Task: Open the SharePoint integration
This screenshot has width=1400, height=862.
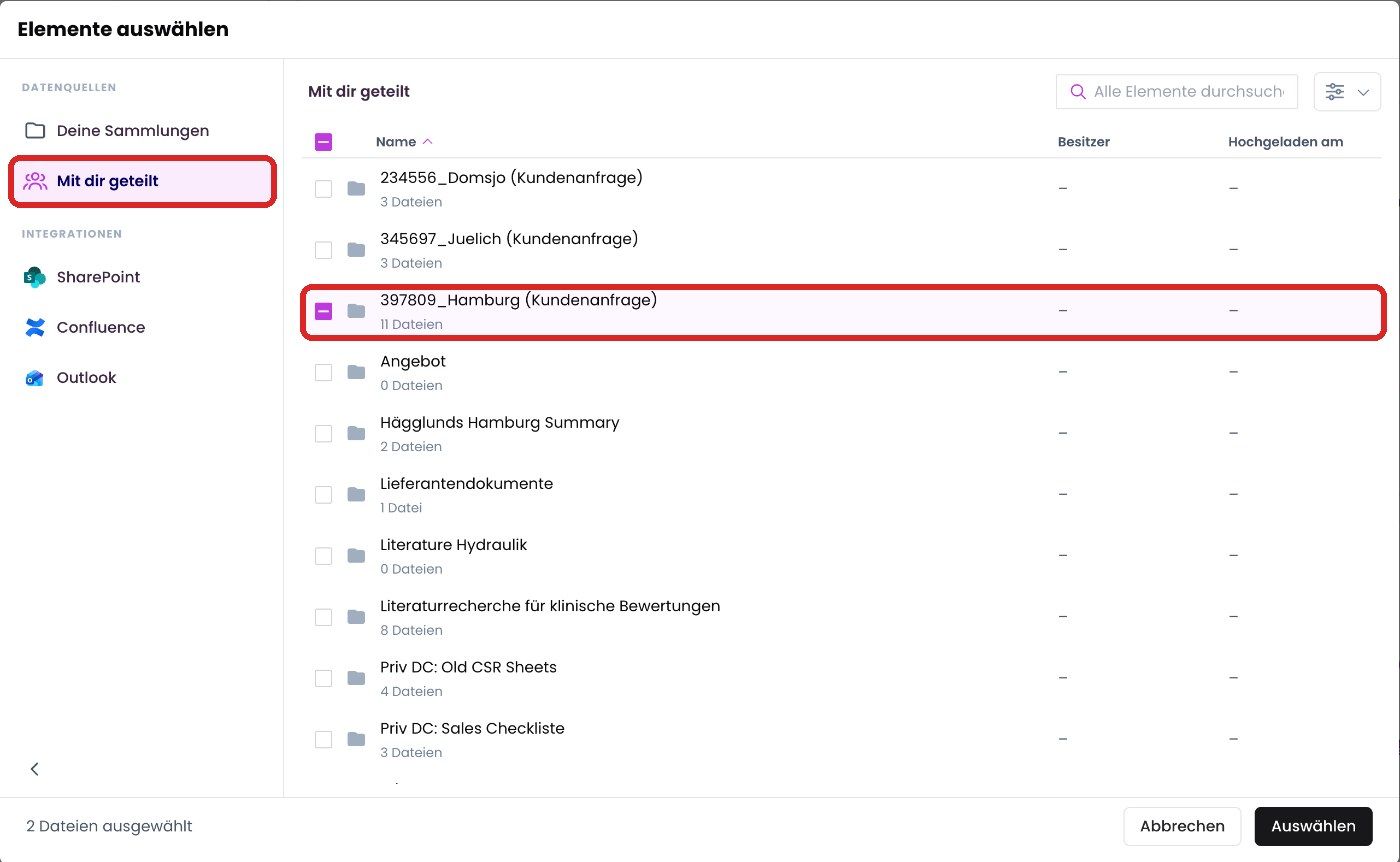Action: 142,277
